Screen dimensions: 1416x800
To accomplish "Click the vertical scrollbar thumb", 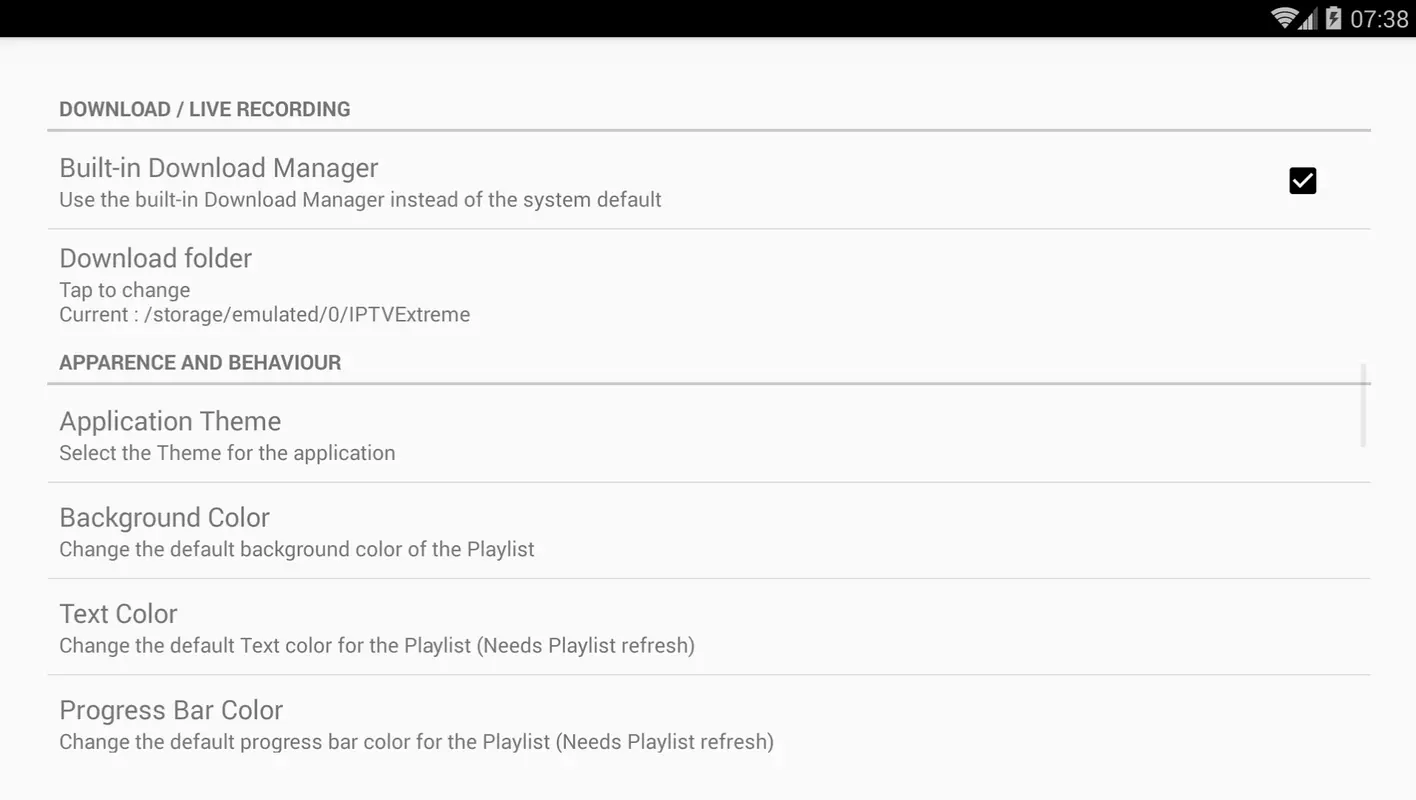I will coord(1363,405).
